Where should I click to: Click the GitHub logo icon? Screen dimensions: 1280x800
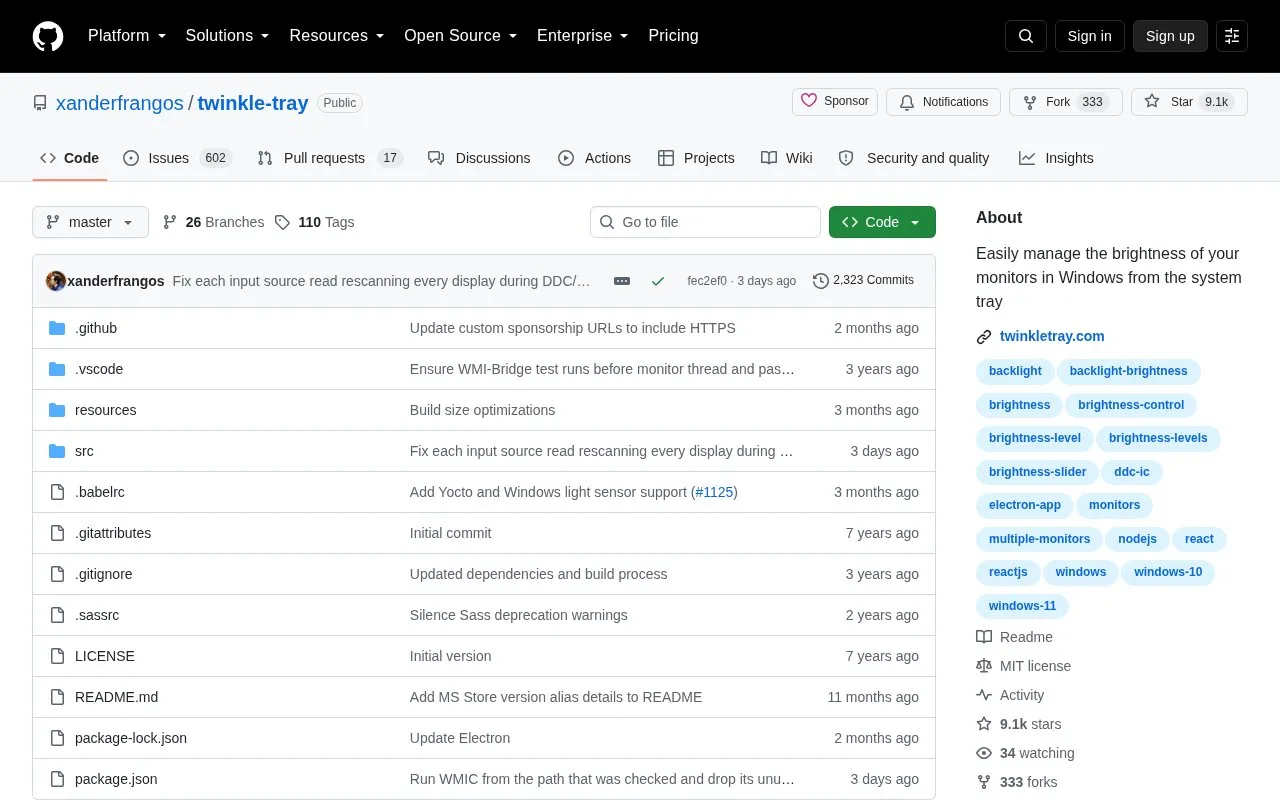[x=48, y=36]
